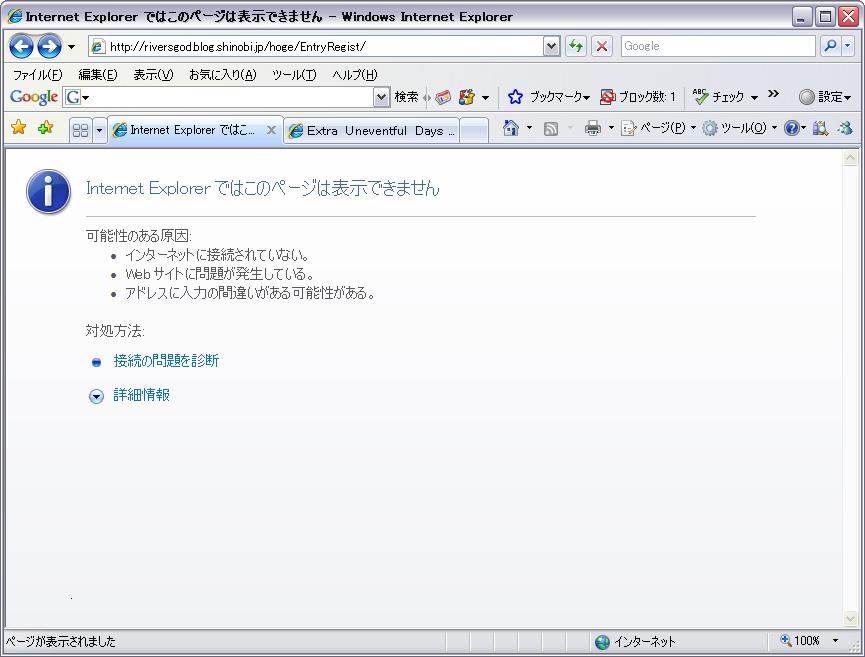Open the ブックマーク star menu

click(548, 97)
